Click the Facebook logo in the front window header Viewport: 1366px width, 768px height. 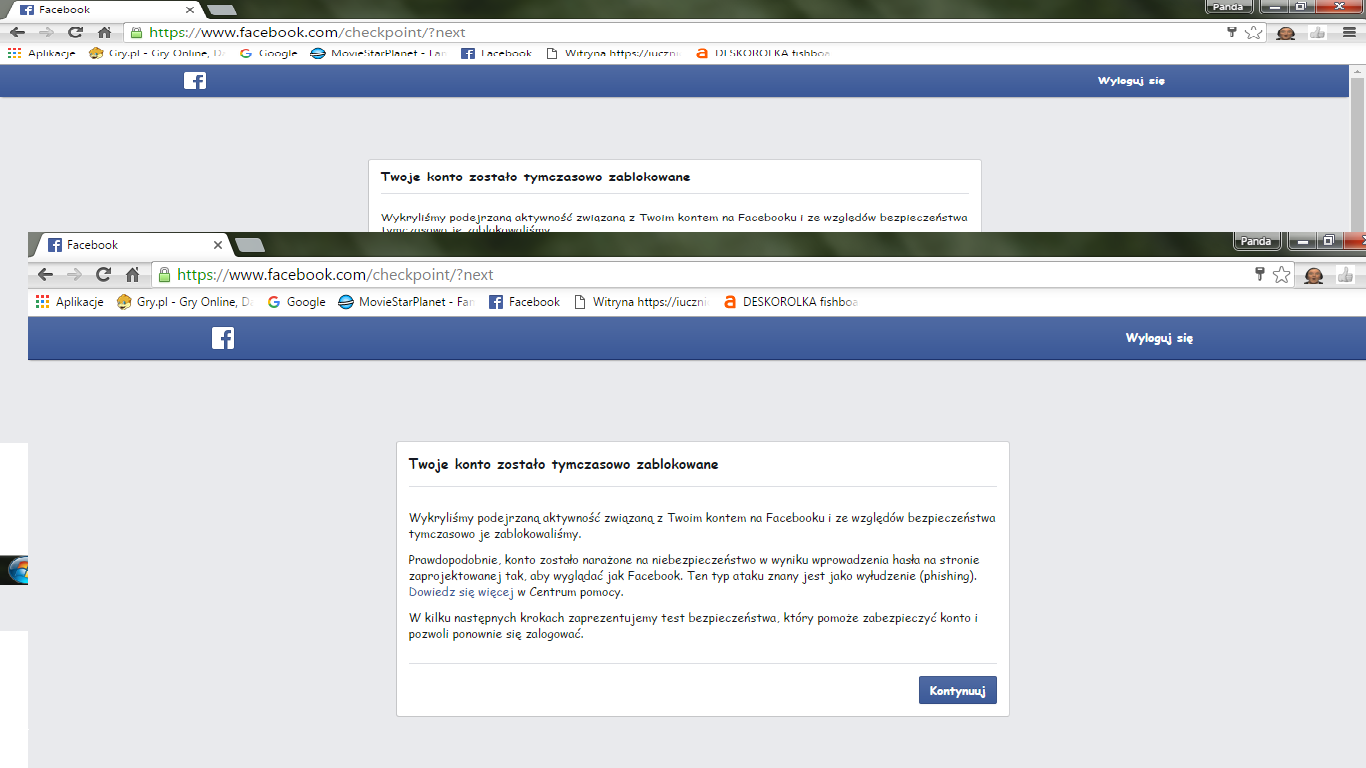click(223, 339)
